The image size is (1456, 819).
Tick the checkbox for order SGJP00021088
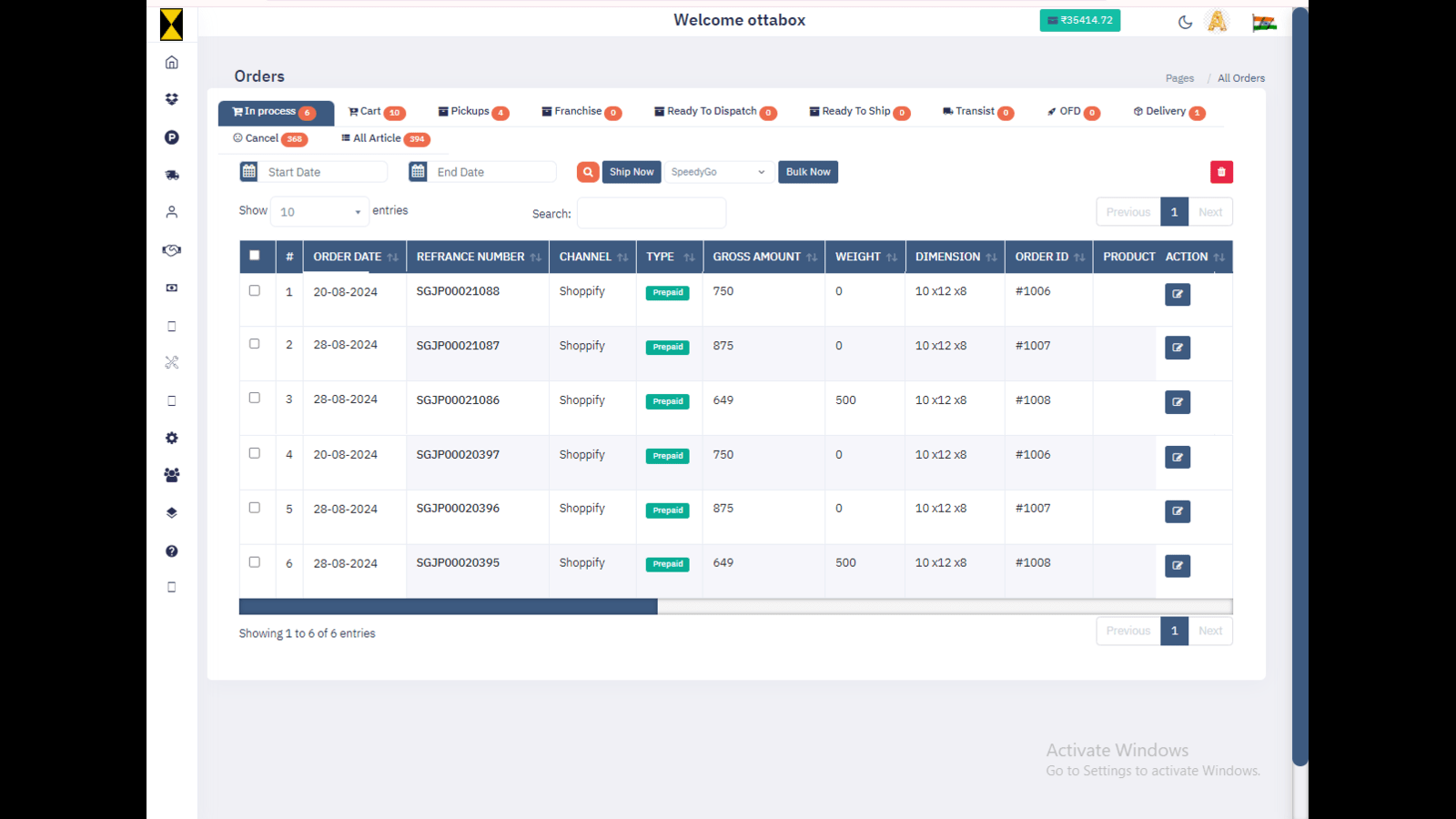255,288
